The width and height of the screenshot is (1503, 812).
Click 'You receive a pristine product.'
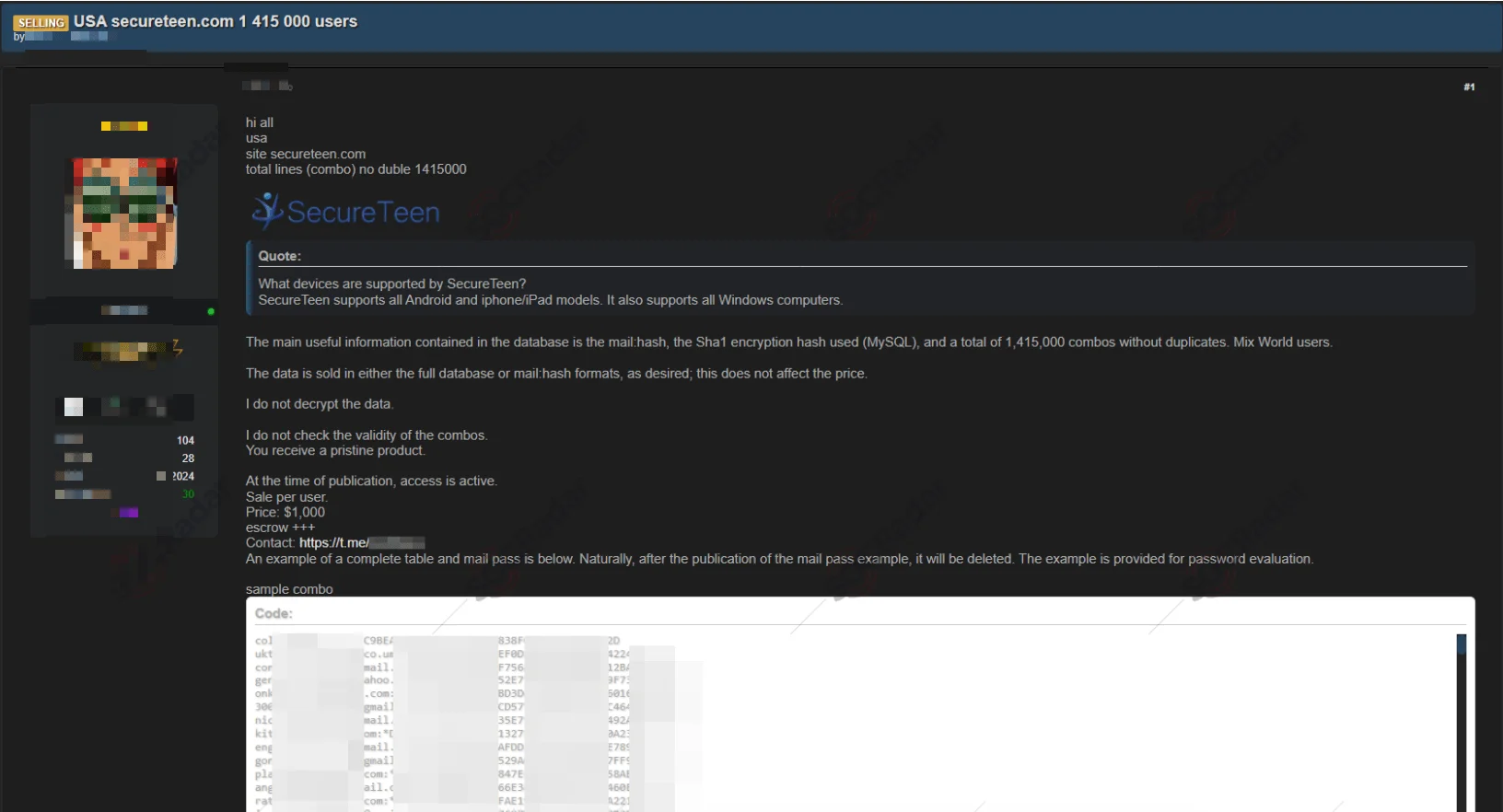point(335,451)
